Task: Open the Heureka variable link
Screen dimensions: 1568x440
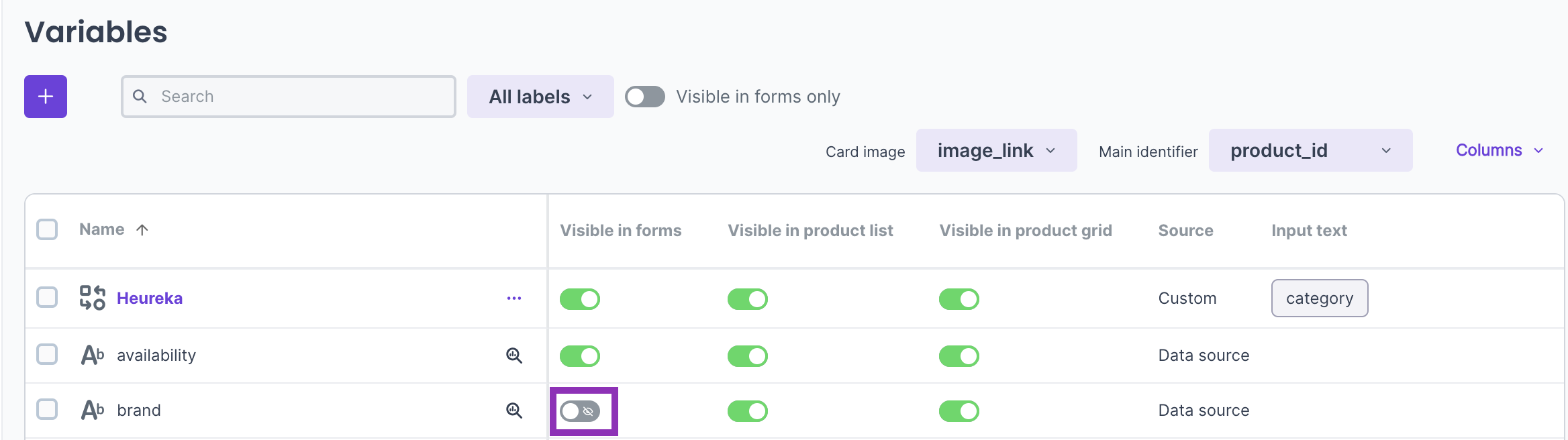Action: tap(150, 298)
